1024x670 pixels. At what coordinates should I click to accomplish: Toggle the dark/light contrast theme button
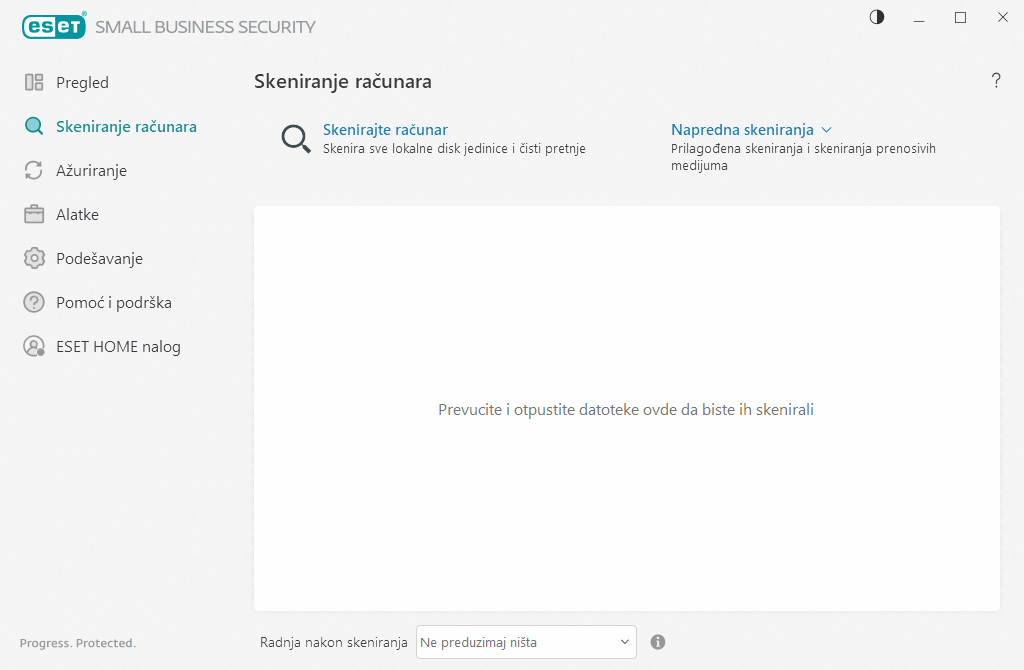(877, 17)
